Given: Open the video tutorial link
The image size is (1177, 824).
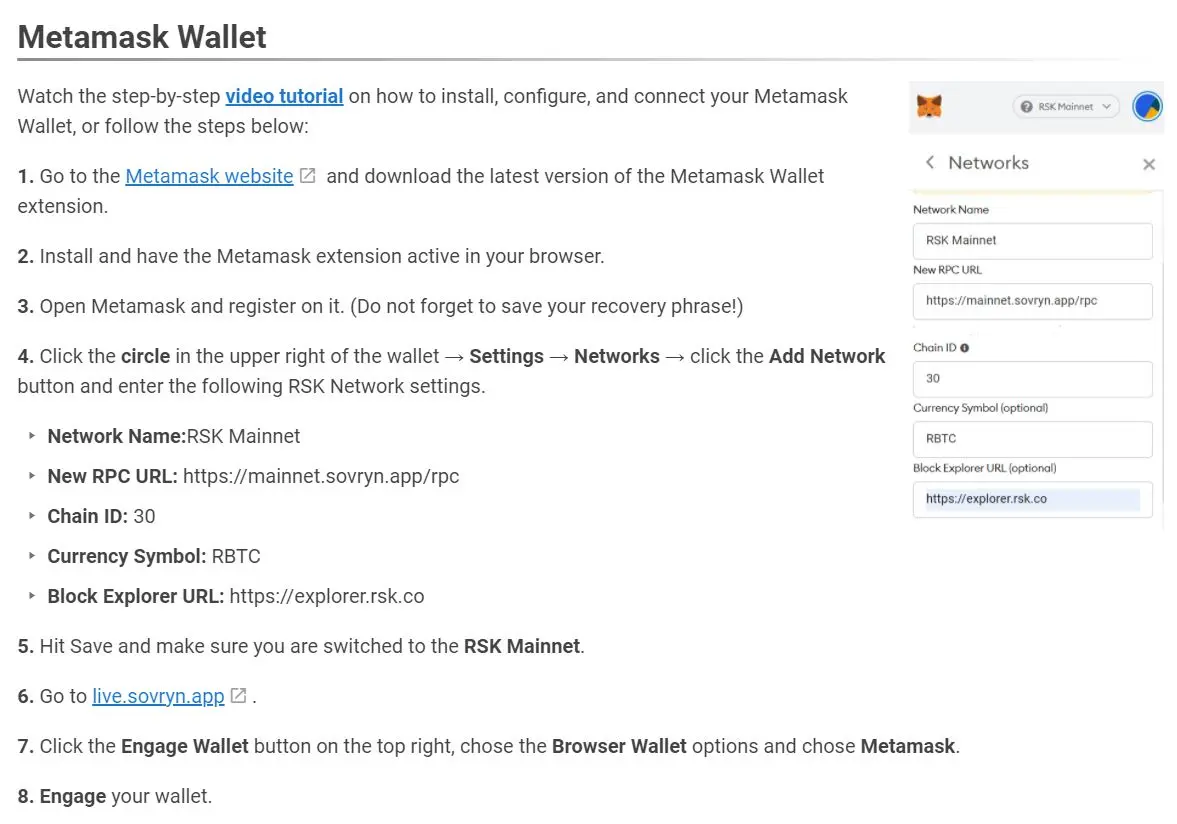Looking at the screenshot, I should [284, 96].
